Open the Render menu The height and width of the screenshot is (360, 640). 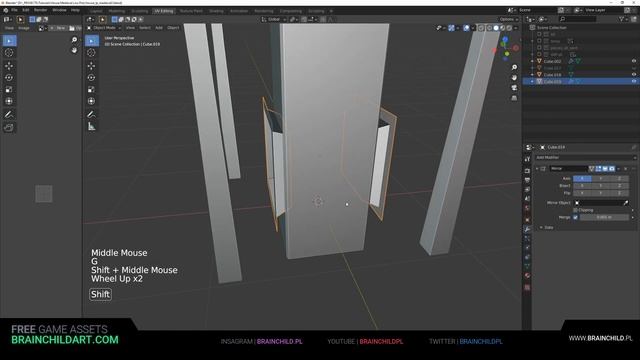pyautogui.click(x=40, y=10)
